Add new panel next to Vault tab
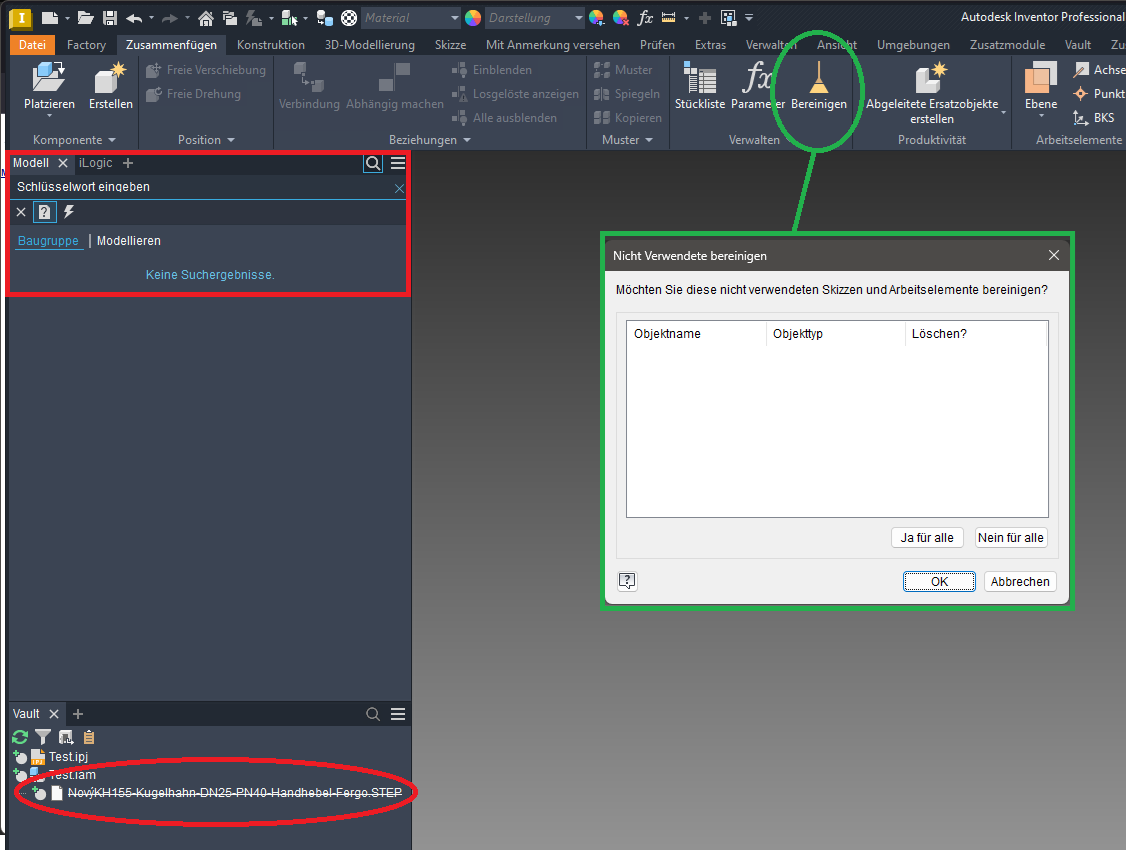The image size is (1126, 850). click(x=78, y=714)
